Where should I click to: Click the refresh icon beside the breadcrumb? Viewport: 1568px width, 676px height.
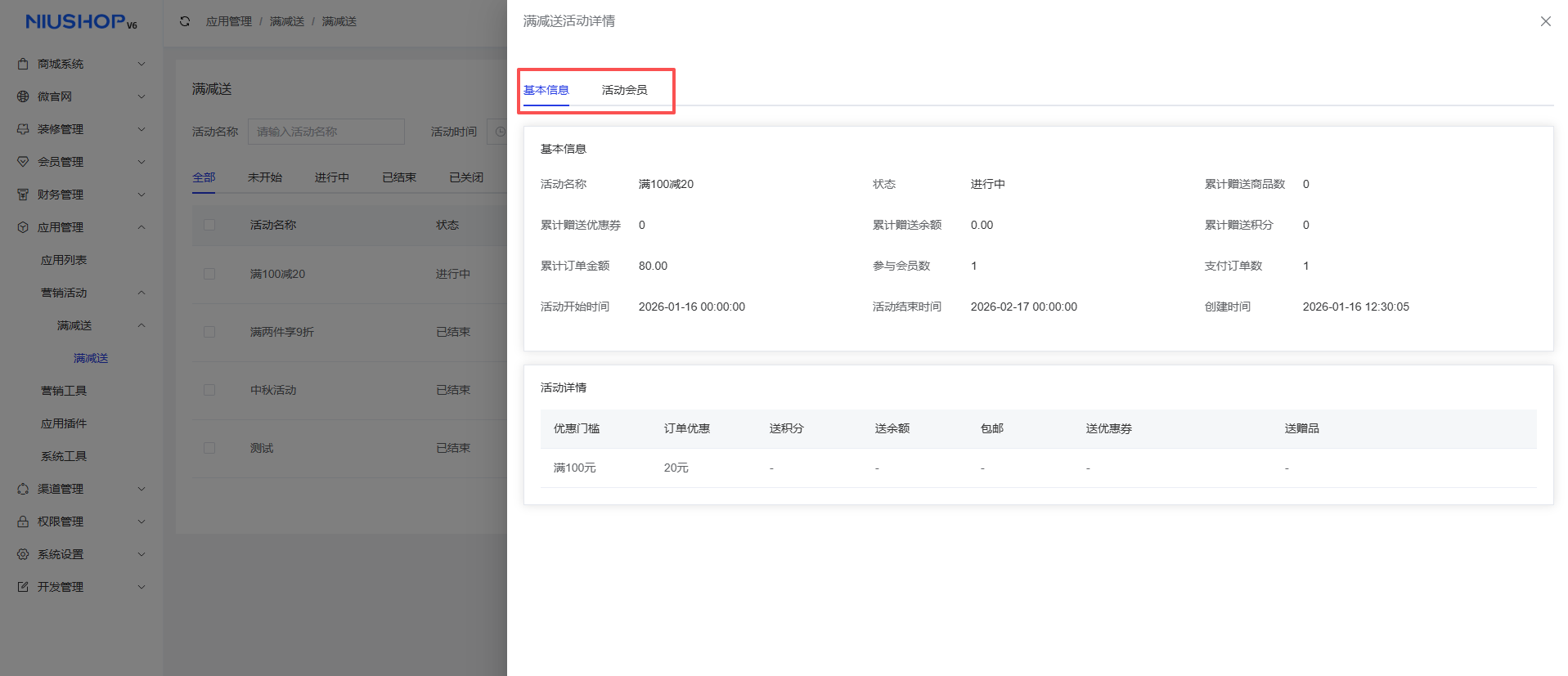click(185, 21)
